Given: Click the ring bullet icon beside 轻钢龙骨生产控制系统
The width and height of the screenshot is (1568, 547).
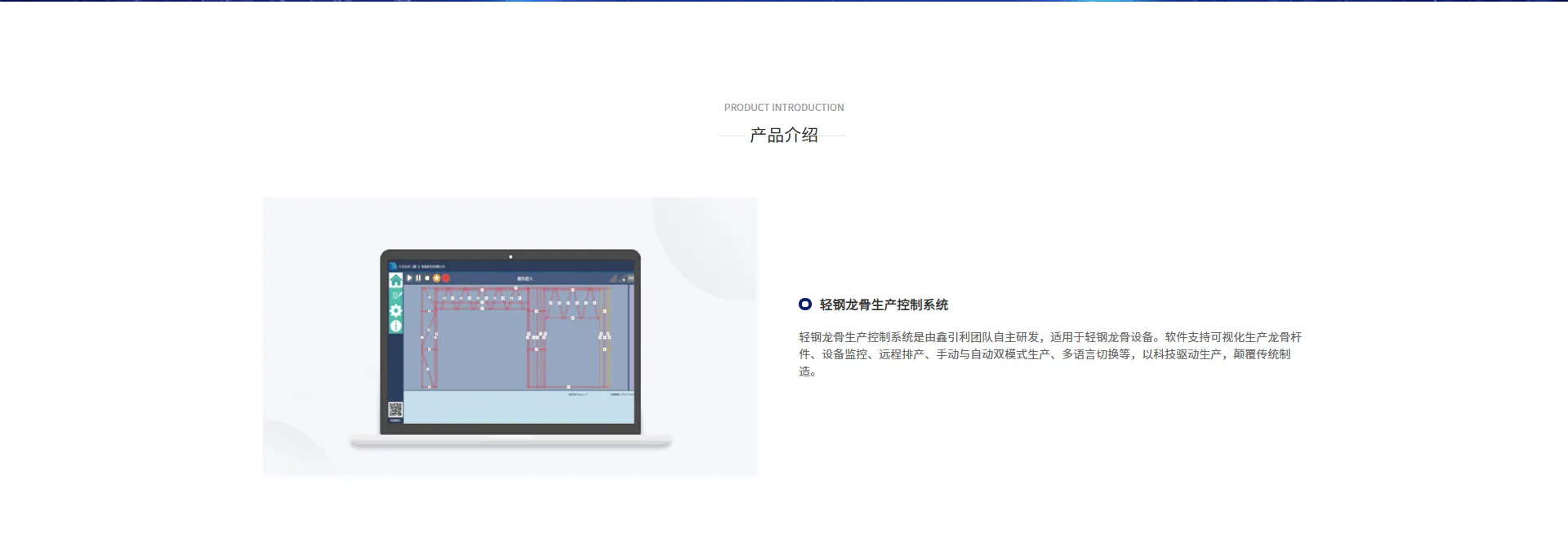Looking at the screenshot, I should coord(805,305).
